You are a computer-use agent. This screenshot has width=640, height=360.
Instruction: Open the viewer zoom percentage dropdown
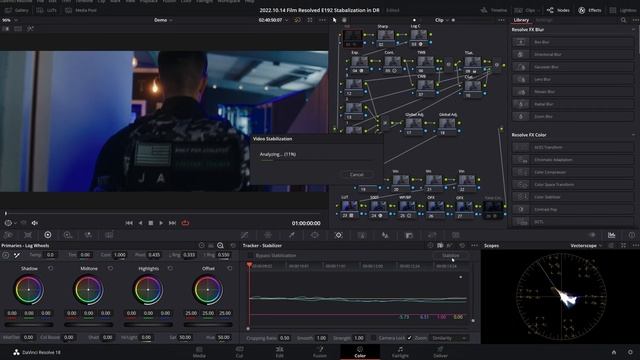(x=10, y=20)
